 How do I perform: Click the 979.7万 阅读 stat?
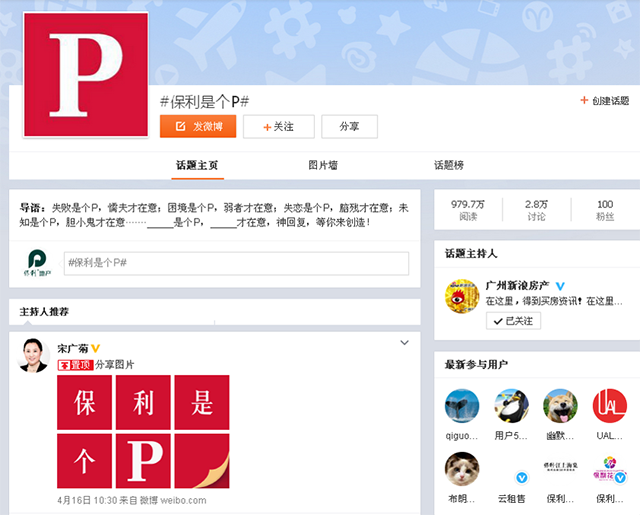468,210
